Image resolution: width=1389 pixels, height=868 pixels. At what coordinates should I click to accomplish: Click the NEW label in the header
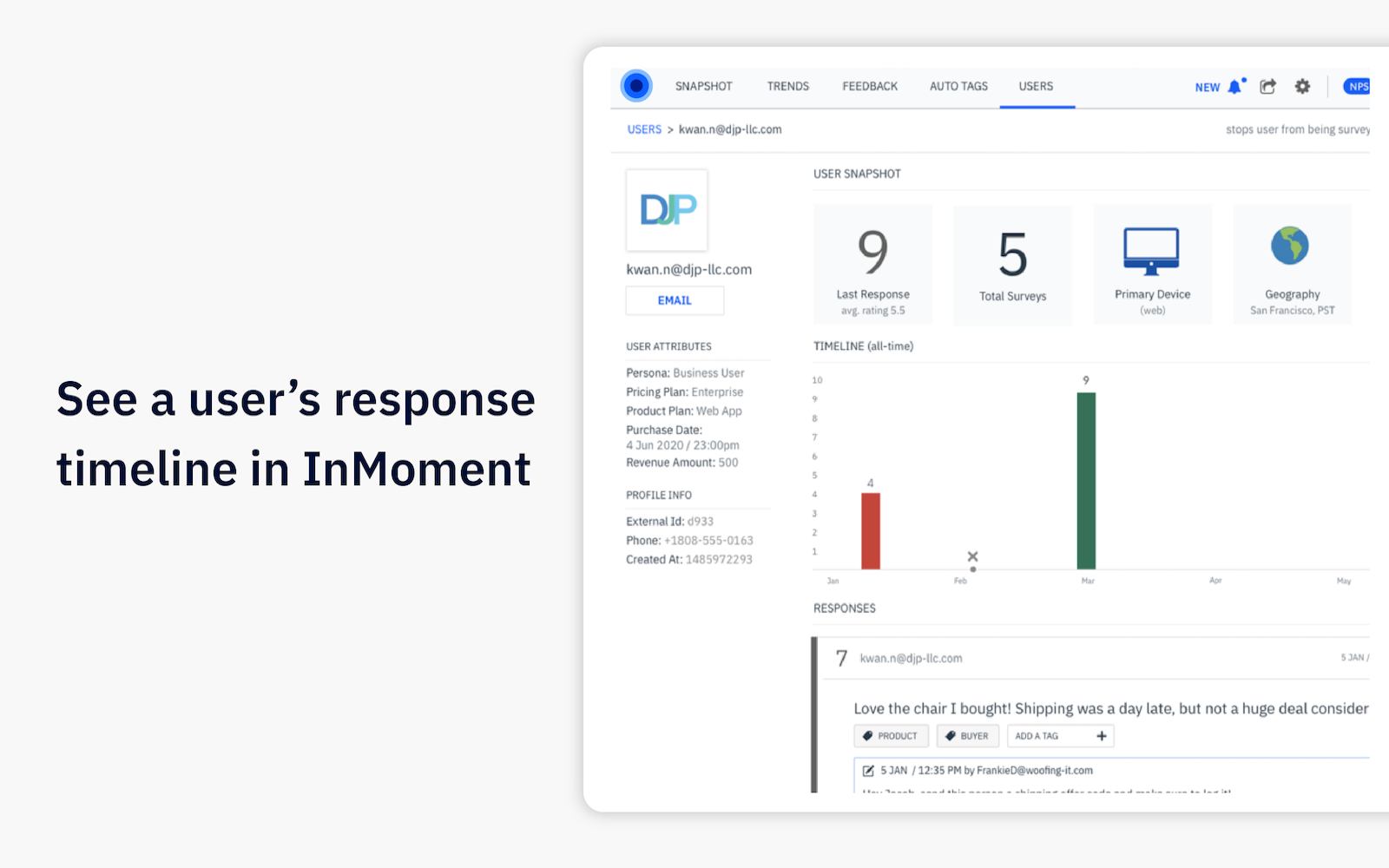1208,87
